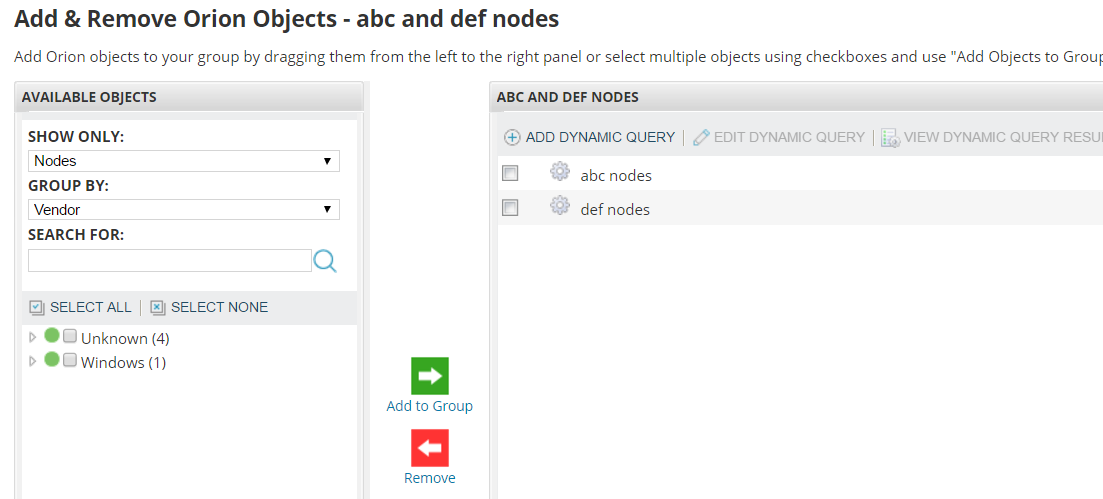
Task: Click the red Remove arrow icon
Action: click(430, 448)
